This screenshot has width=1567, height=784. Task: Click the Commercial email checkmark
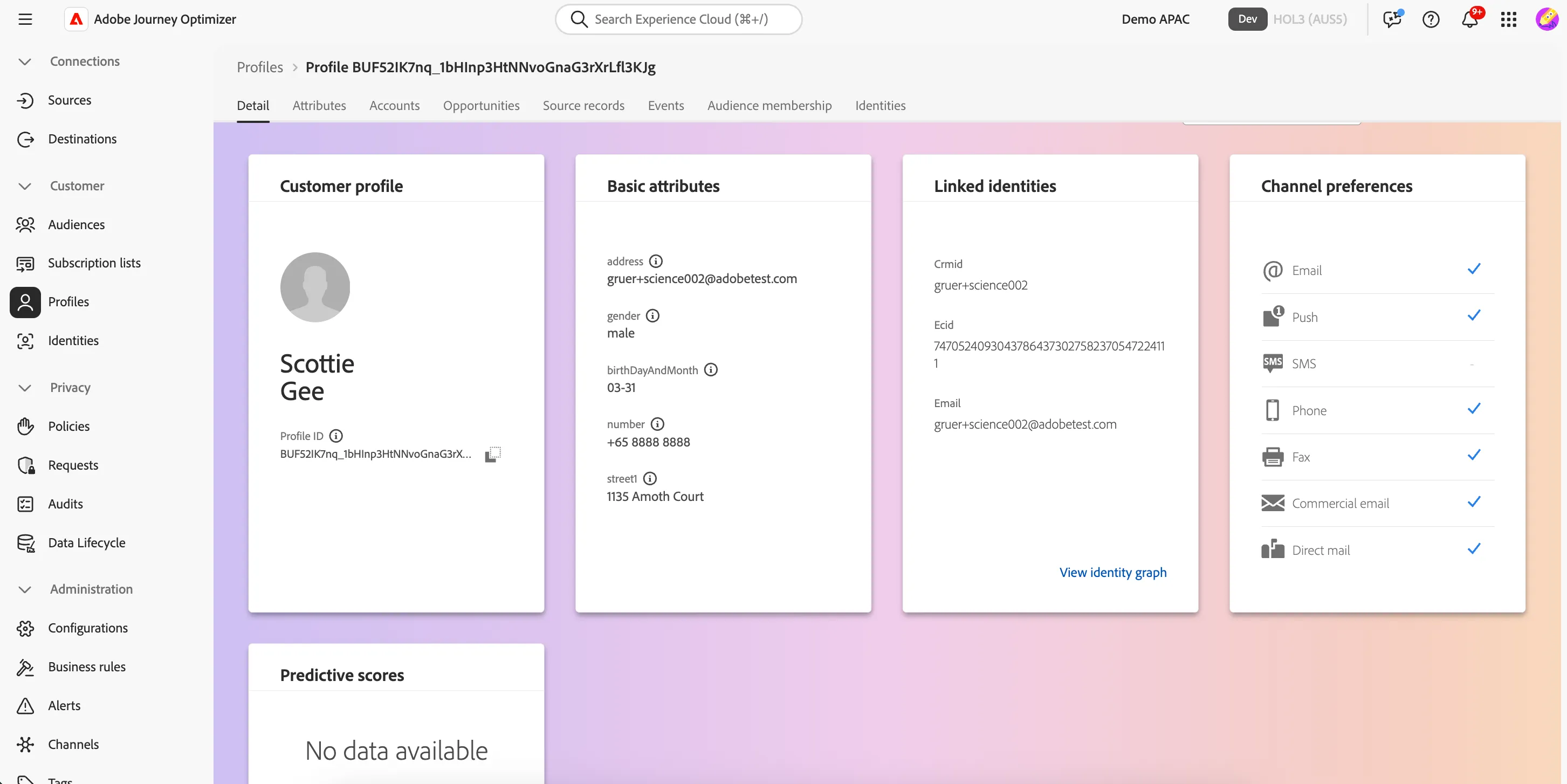[1473, 502]
